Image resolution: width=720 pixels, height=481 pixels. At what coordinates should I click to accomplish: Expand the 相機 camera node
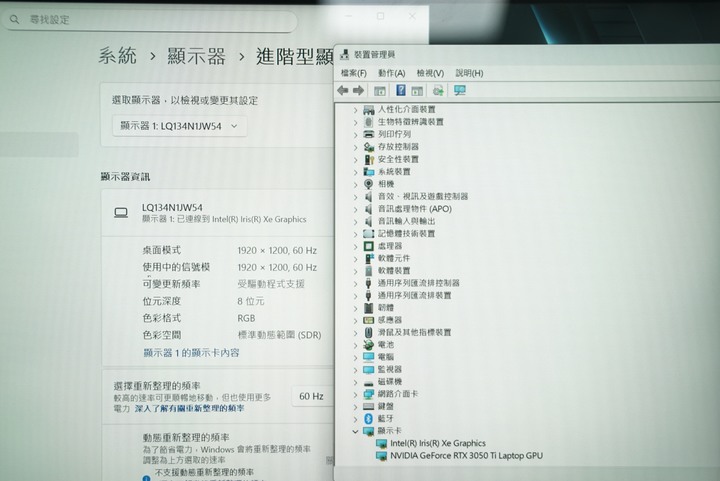355,185
